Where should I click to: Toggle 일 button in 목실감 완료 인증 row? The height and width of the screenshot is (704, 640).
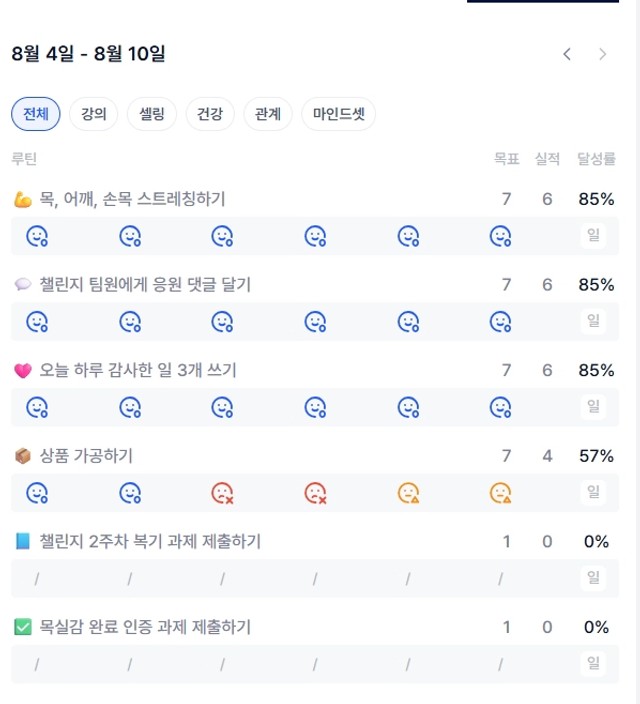point(593,663)
